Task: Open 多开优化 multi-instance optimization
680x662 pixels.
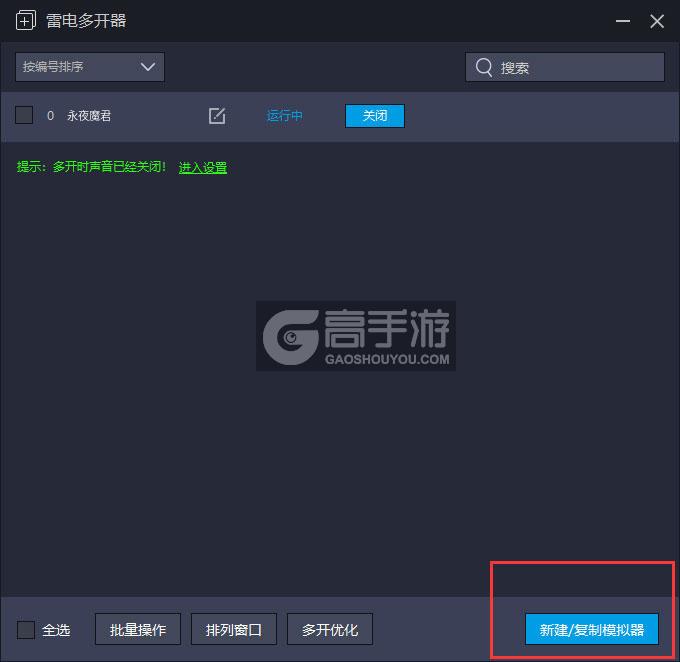Action: (x=330, y=630)
